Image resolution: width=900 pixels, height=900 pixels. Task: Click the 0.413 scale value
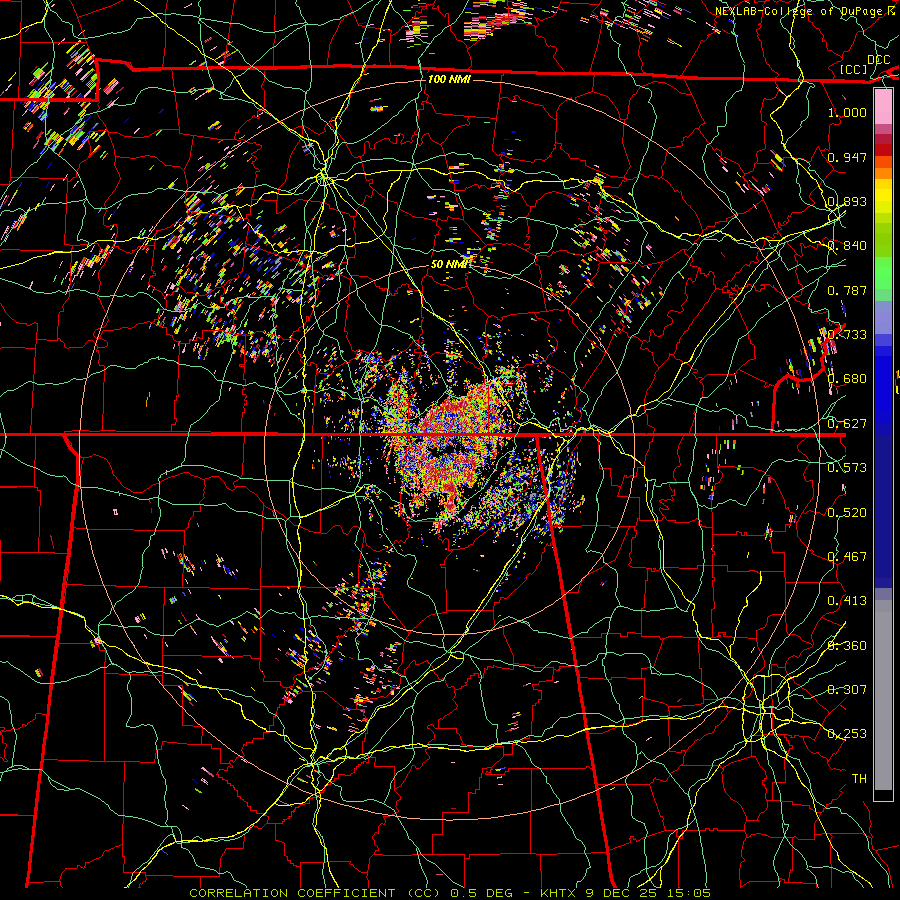click(847, 601)
